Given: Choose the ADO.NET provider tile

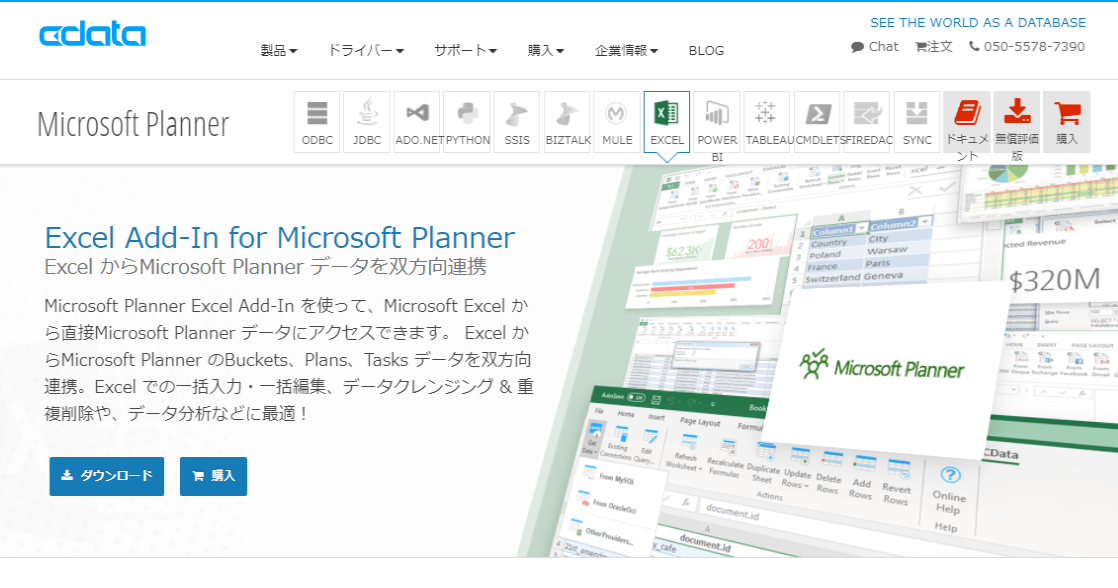Looking at the screenshot, I should click(x=417, y=122).
